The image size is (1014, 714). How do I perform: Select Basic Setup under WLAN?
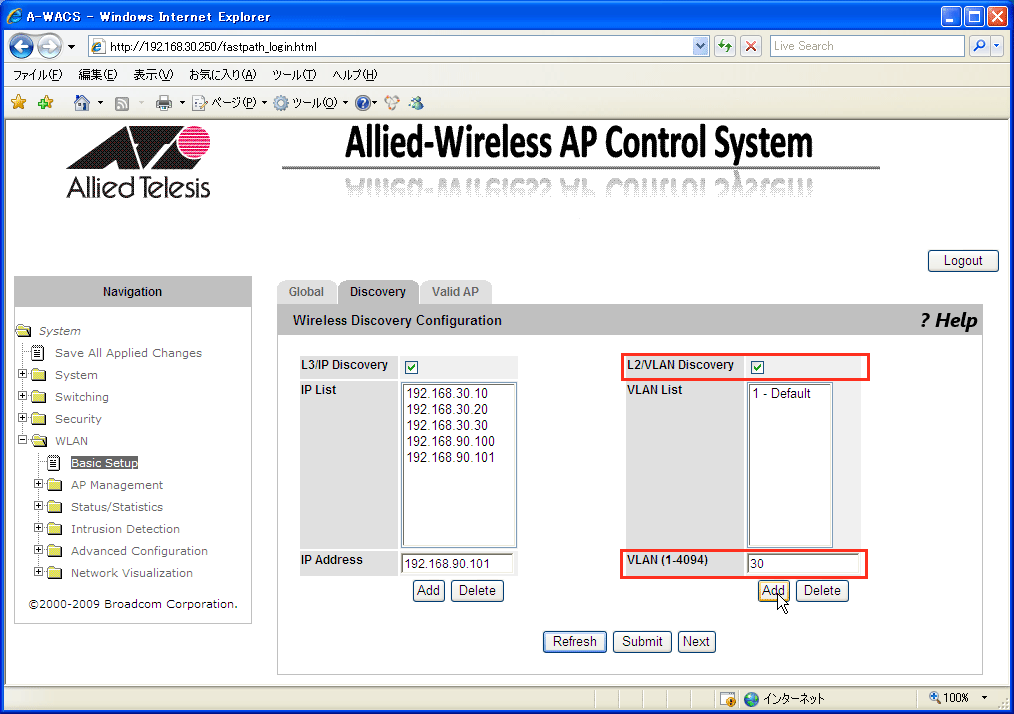[x=104, y=463]
